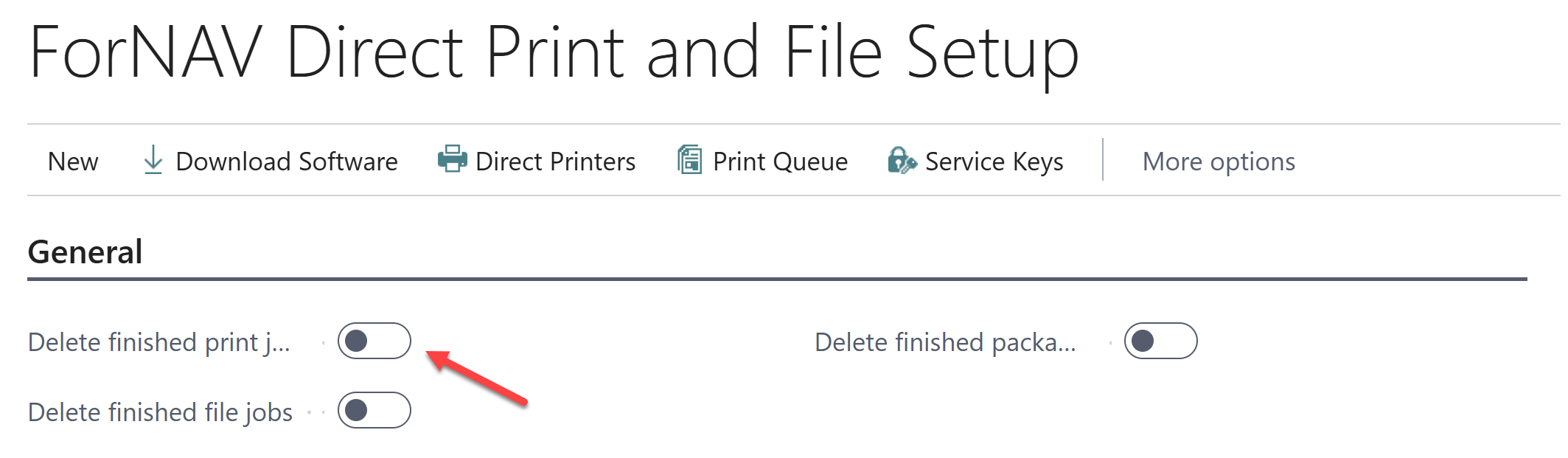The width and height of the screenshot is (1568, 458).
Task: Open the Print Queue label
Action: pos(780,161)
